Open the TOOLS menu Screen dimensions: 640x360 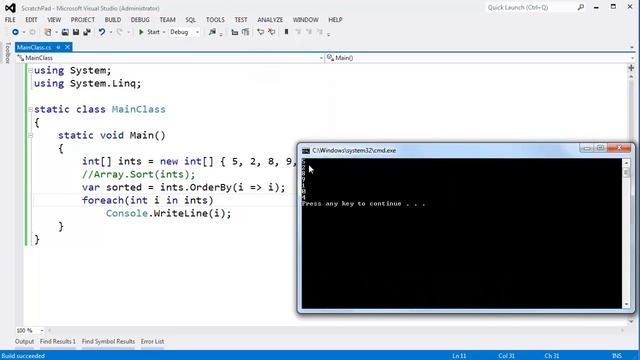pos(215,20)
